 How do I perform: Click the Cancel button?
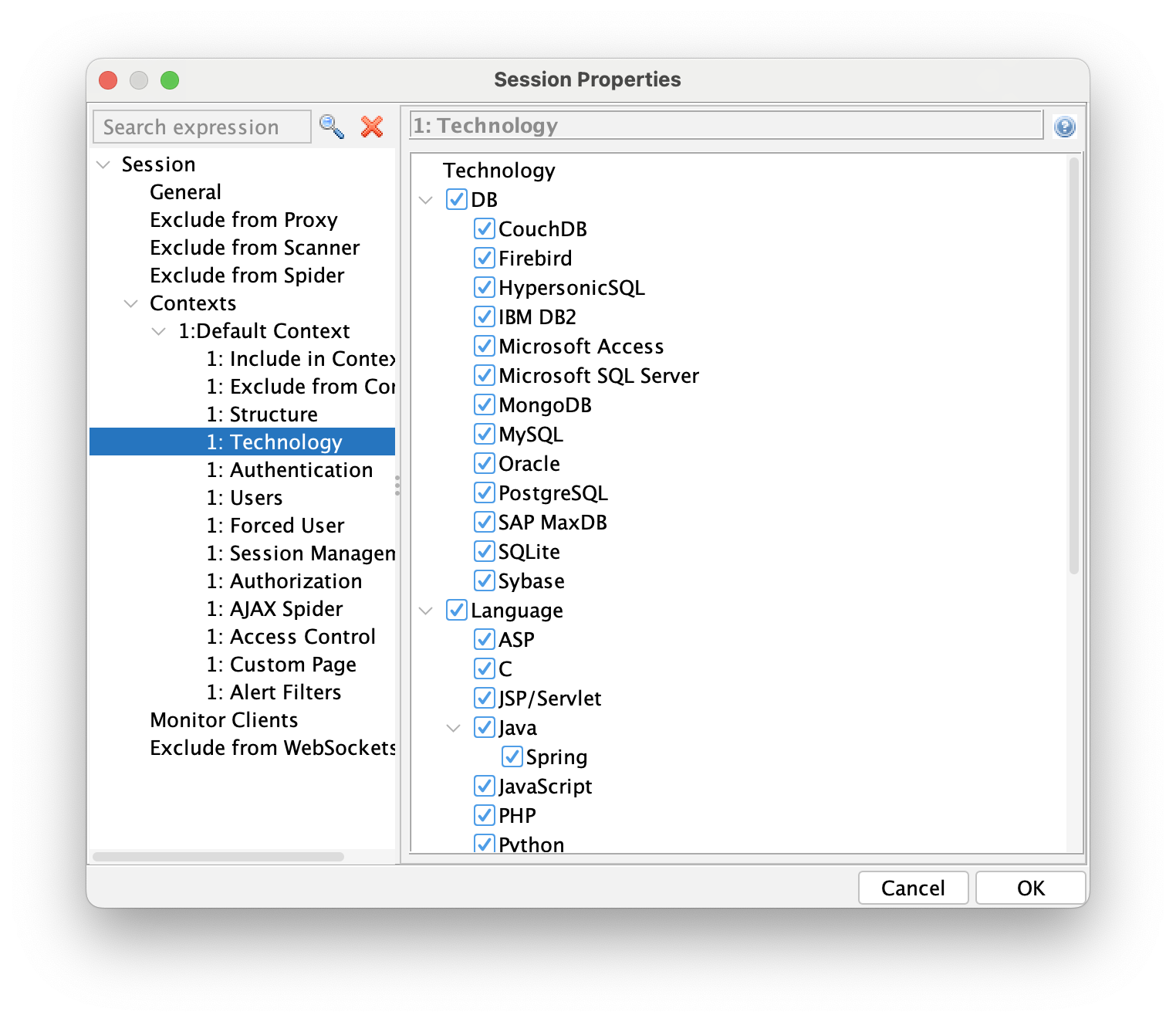(913, 888)
